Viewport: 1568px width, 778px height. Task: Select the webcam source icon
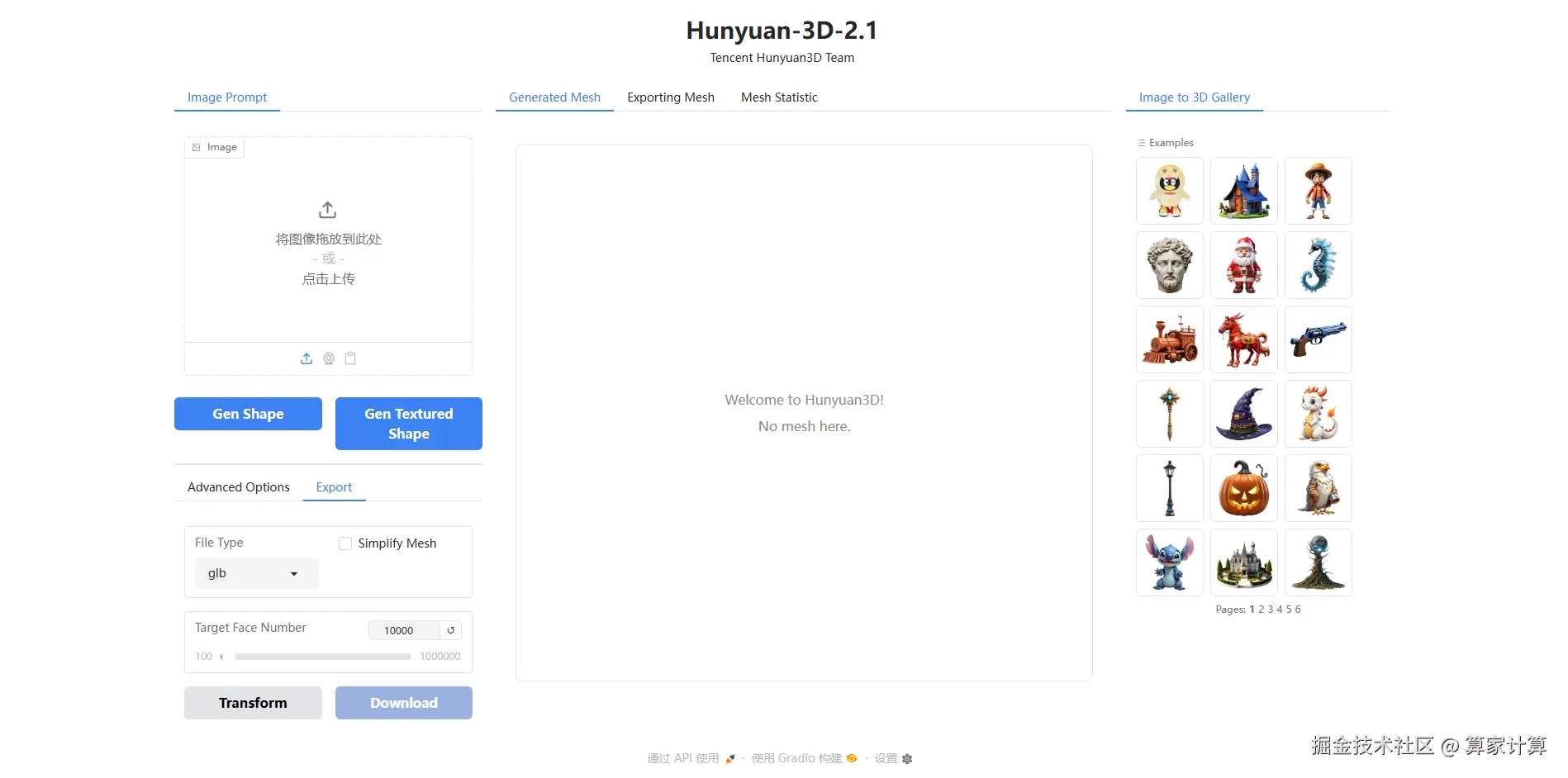coord(329,358)
